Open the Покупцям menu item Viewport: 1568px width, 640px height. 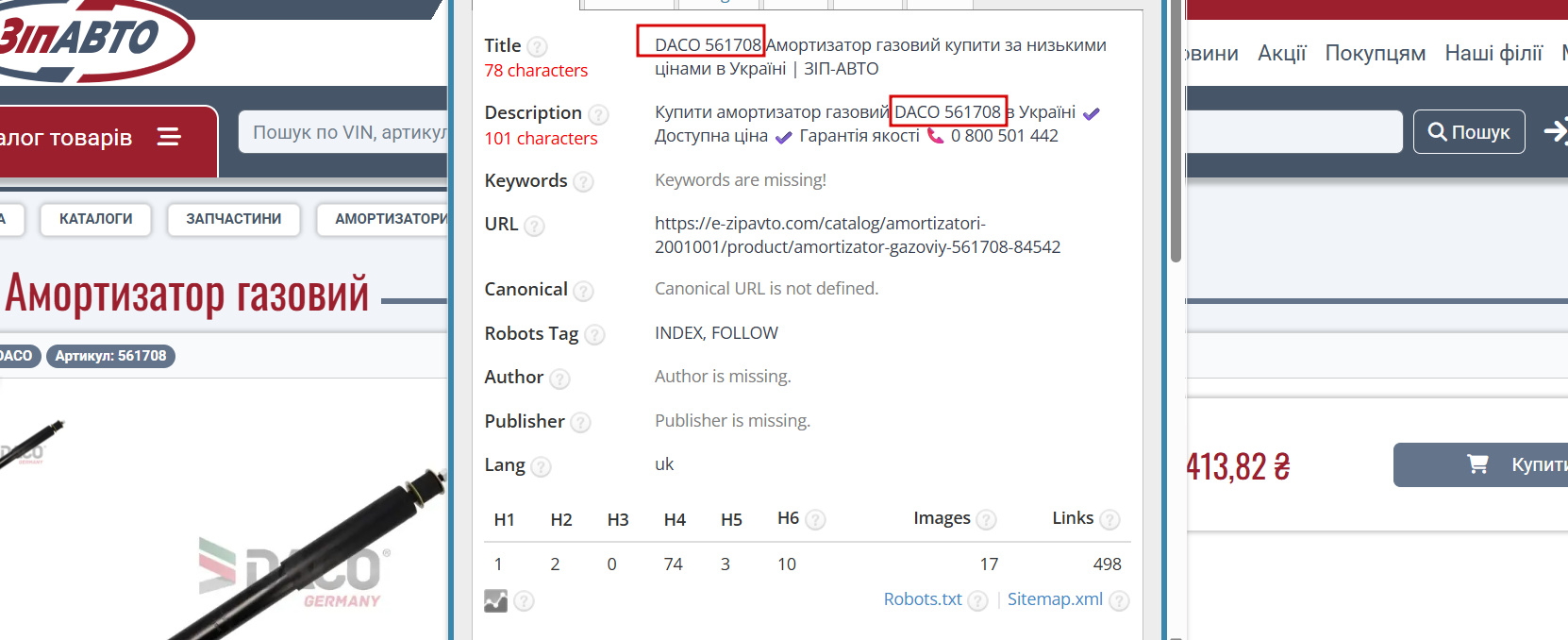coord(1375,53)
